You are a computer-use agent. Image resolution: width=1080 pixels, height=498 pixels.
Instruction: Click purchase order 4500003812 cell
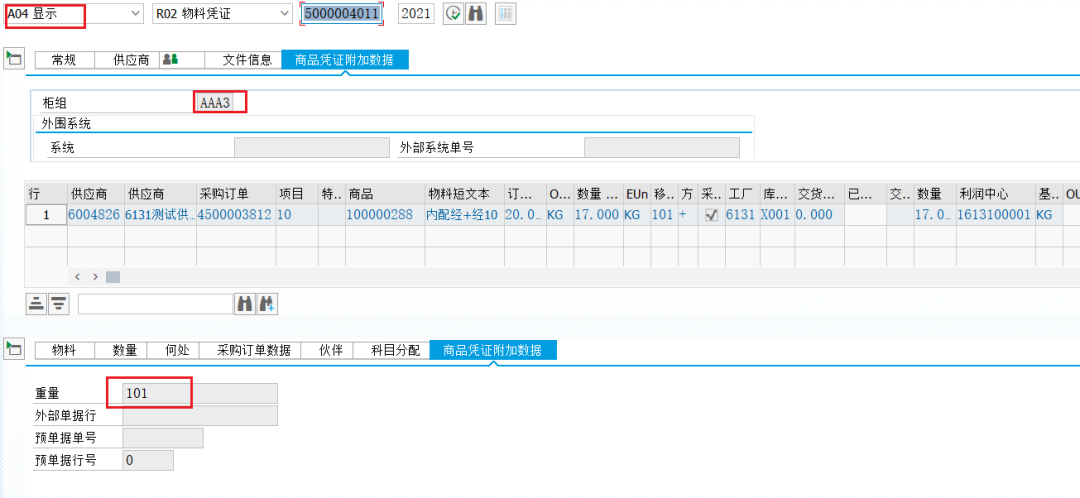click(236, 215)
